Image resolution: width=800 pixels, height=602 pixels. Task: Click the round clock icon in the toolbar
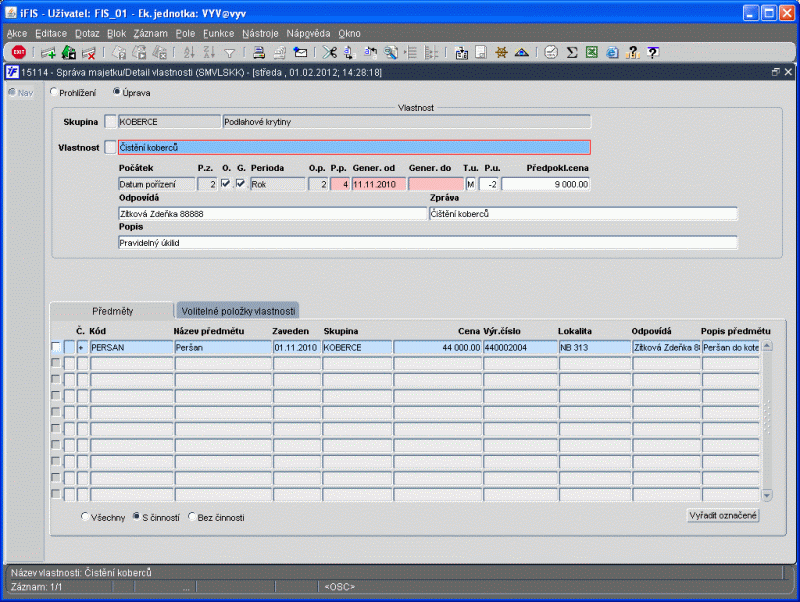click(551, 53)
